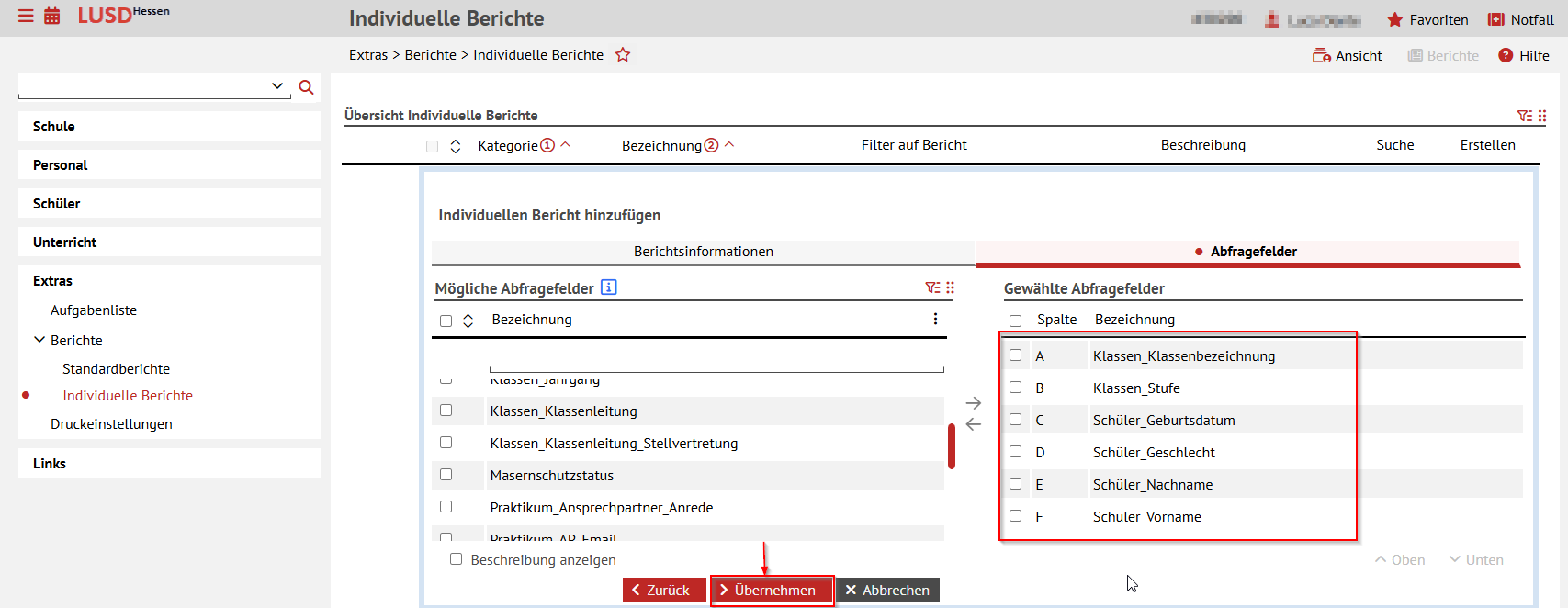
Task: Open user profile icon in header
Action: pyautogui.click(x=1272, y=19)
